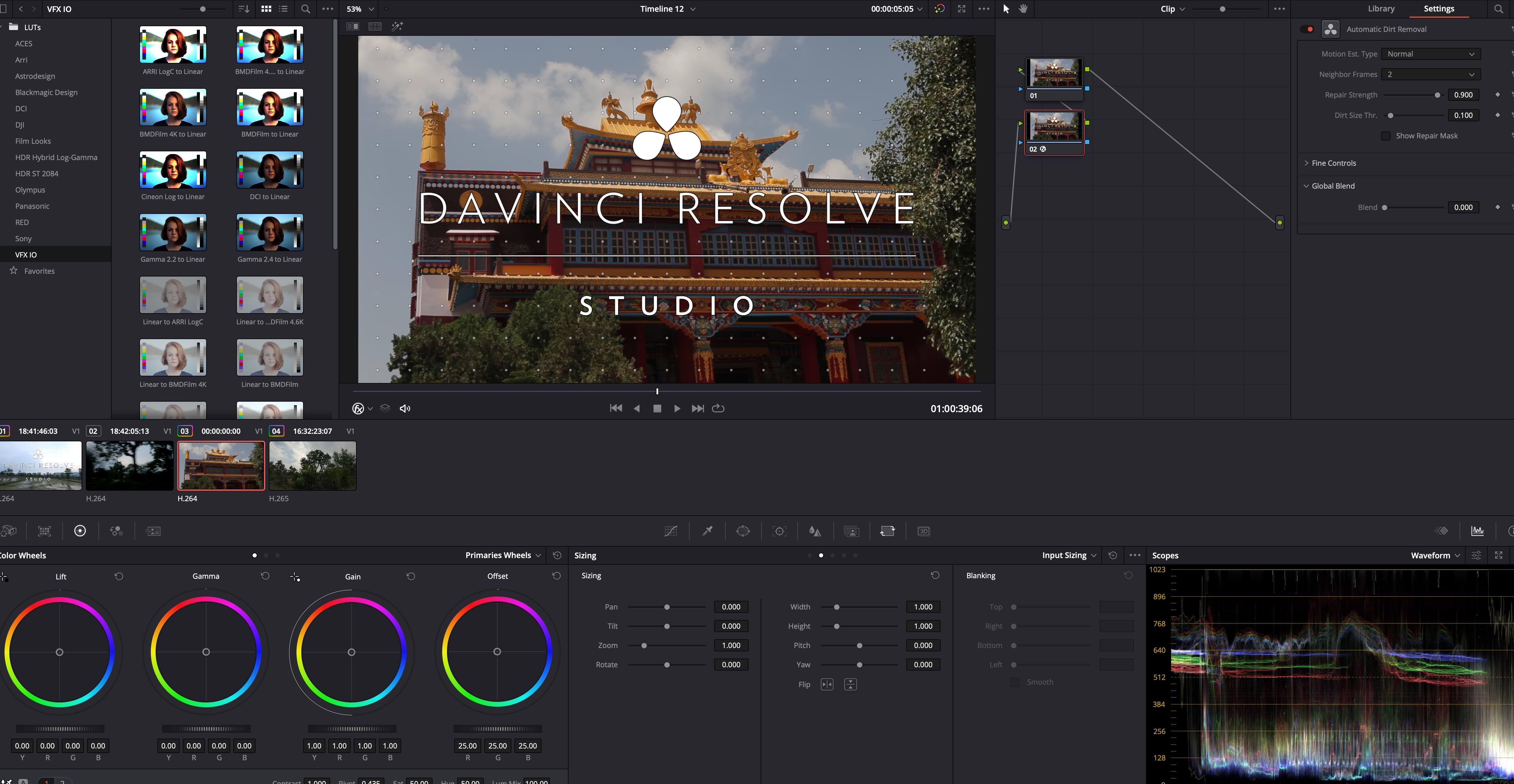Open LUT browser sort options
The height and width of the screenshot is (784, 1514).
[244, 9]
